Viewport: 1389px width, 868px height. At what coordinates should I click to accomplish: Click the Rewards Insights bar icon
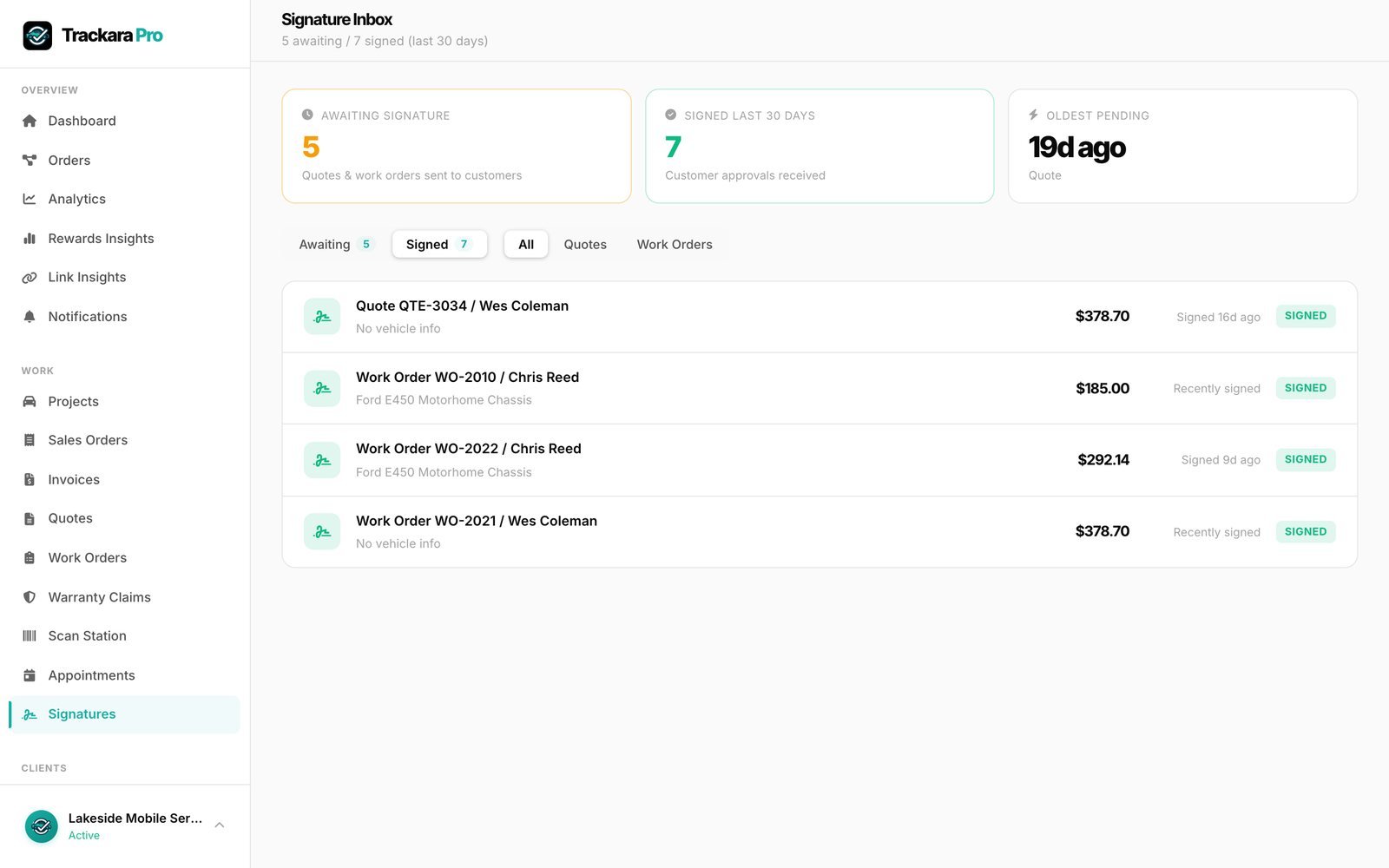pyautogui.click(x=30, y=239)
